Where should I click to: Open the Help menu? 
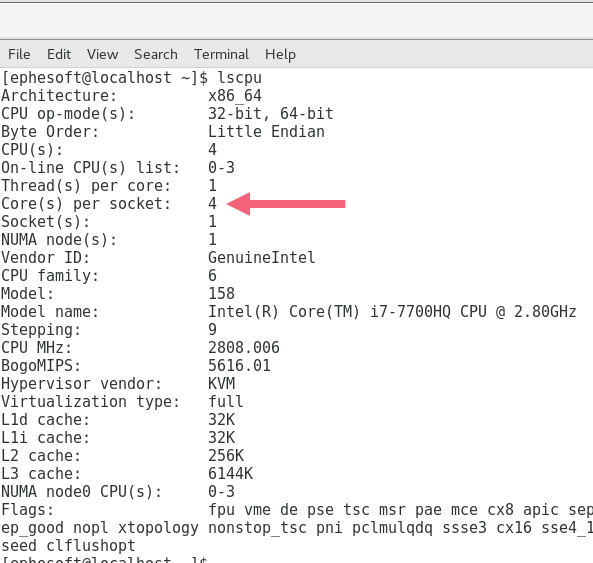(280, 55)
